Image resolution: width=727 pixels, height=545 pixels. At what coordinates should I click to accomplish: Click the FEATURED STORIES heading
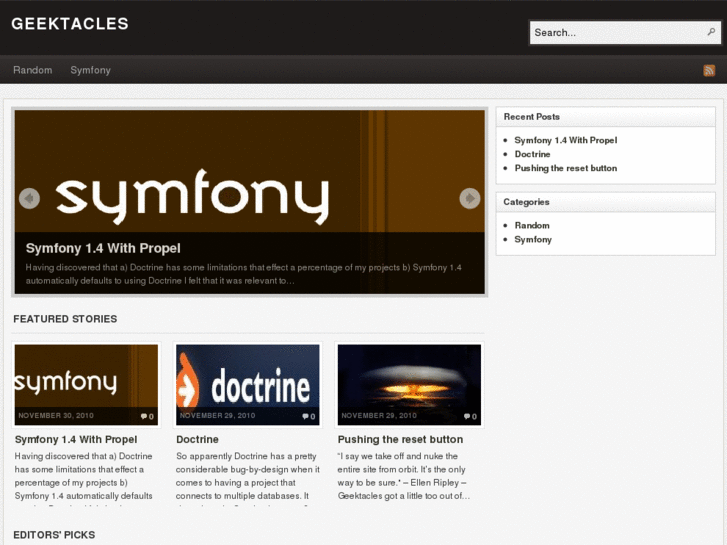point(65,319)
